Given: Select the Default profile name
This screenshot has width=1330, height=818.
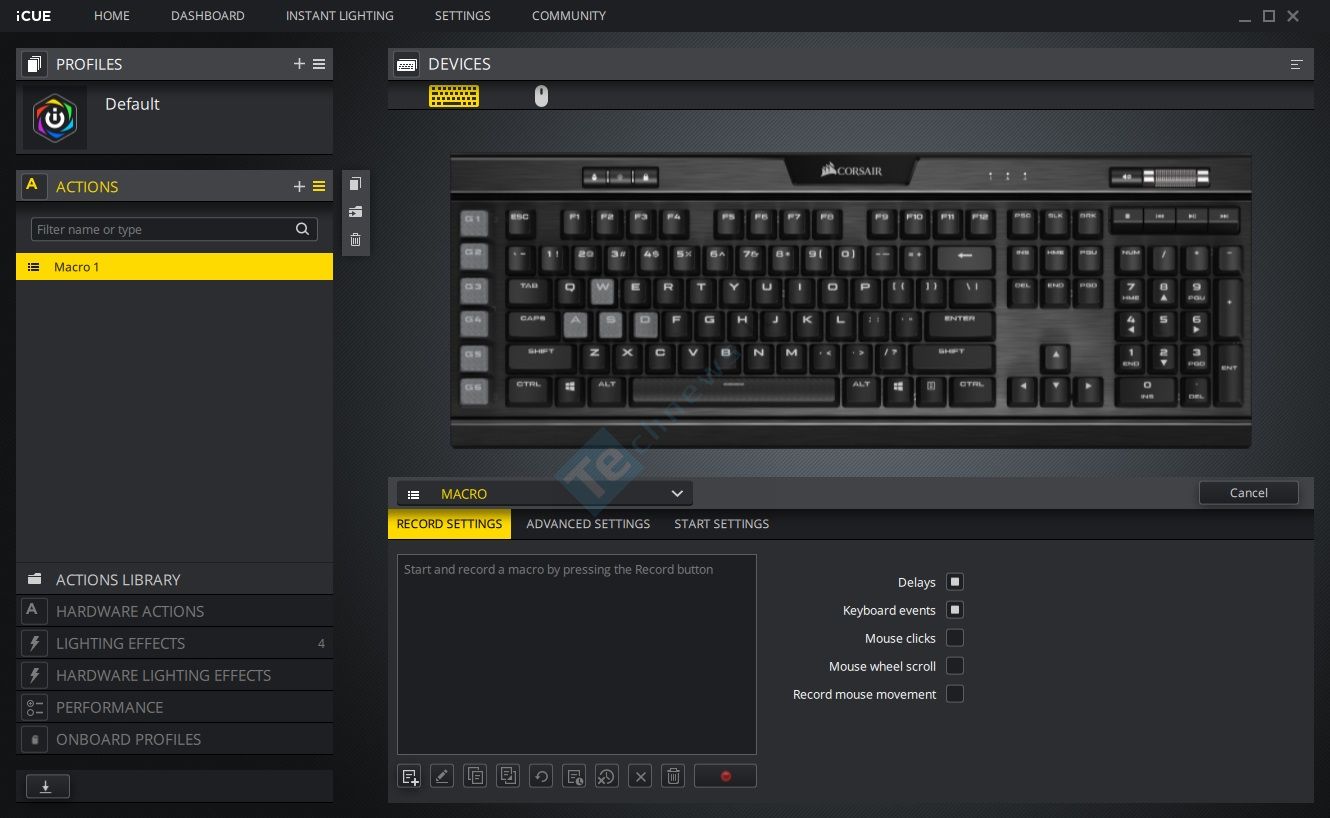Looking at the screenshot, I should [x=132, y=104].
